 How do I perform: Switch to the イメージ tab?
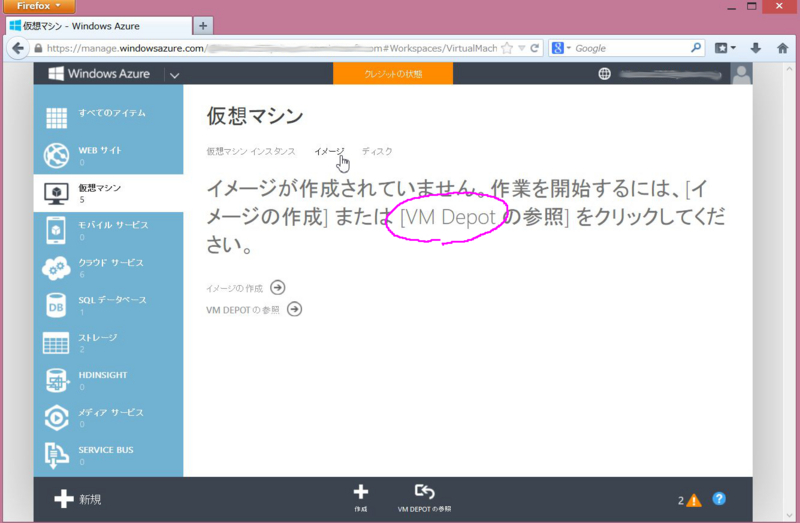(x=329, y=152)
